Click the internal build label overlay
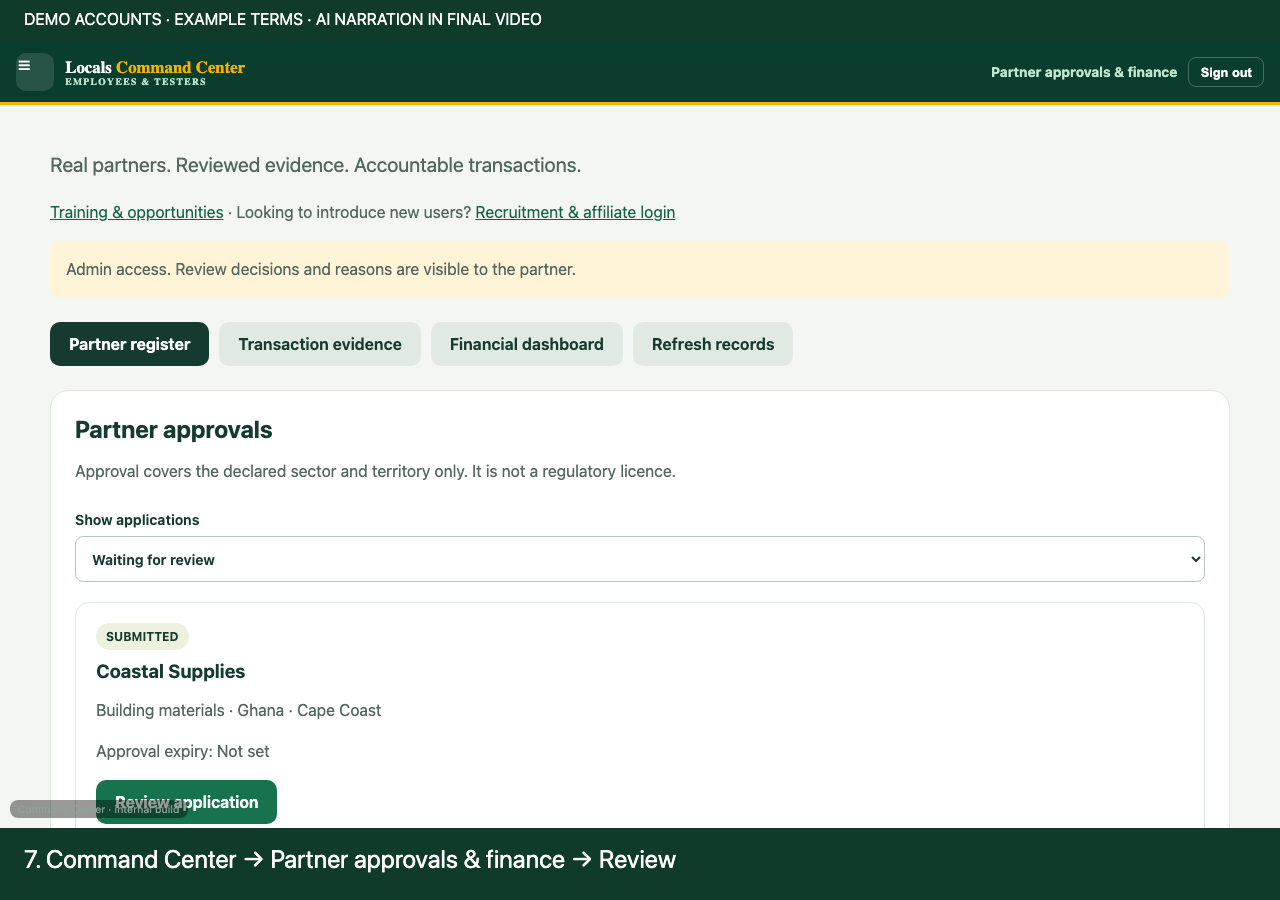1280x900 pixels. point(99,809)
